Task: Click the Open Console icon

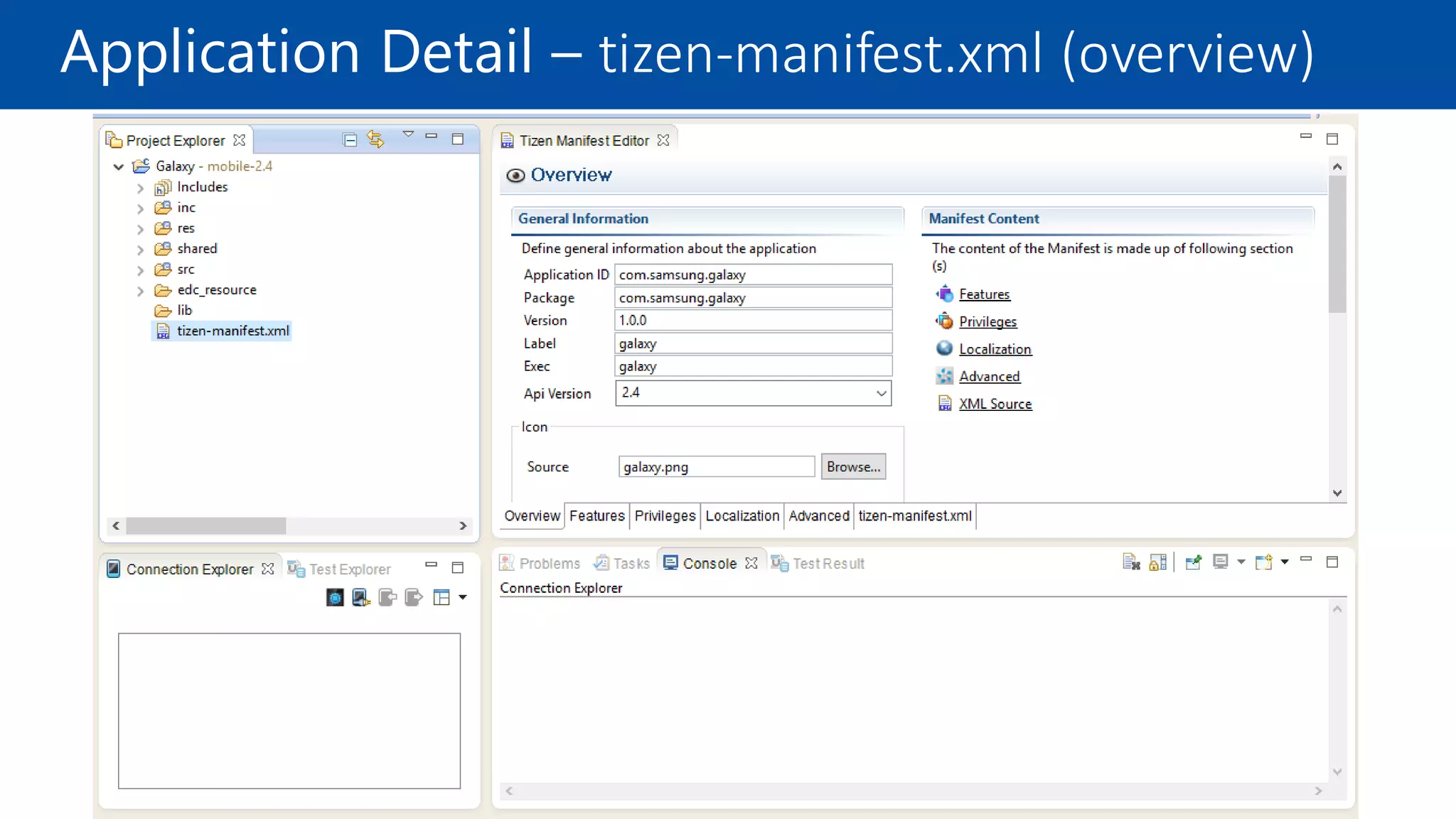Action: click(1263, 562)
